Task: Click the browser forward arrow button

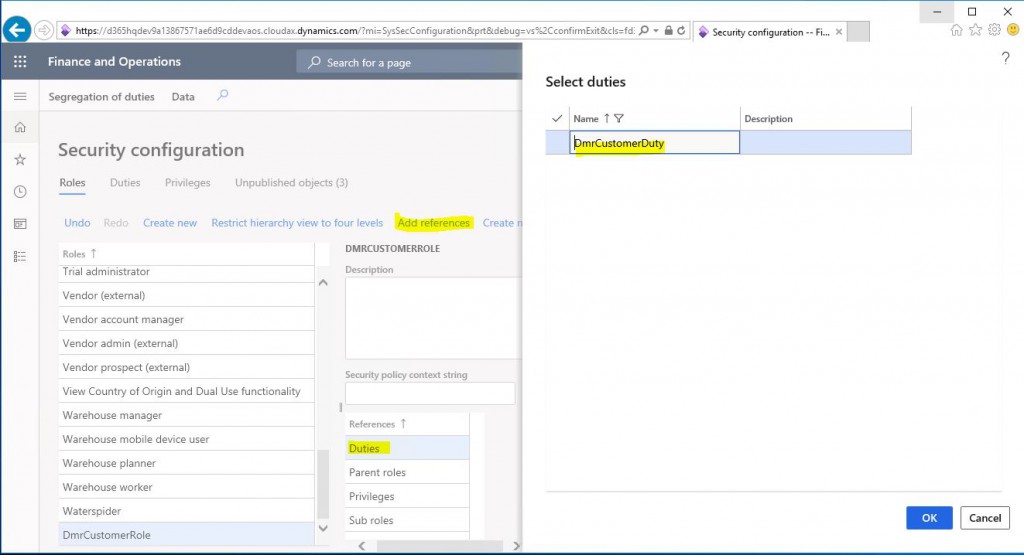Action: tap(44, 30)
